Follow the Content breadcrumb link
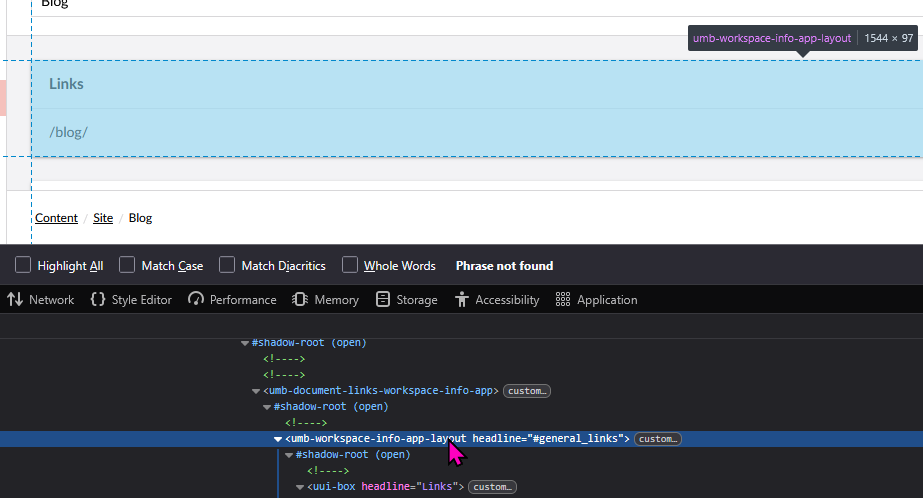 point(56,218)
